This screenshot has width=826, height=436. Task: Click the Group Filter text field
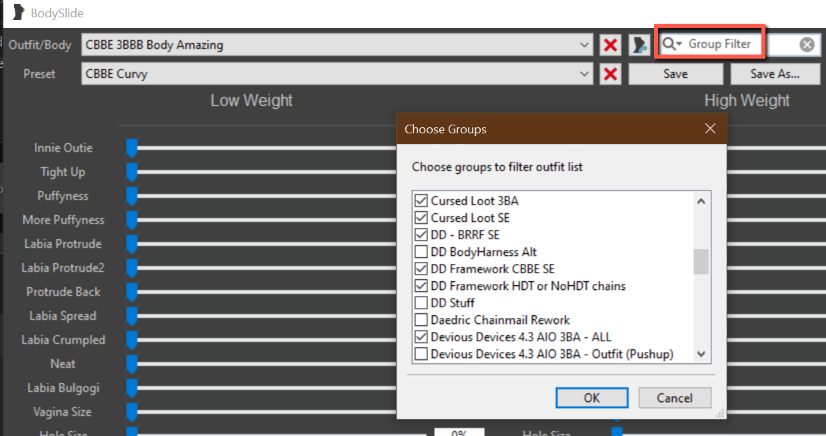click(x=740, y=44)
